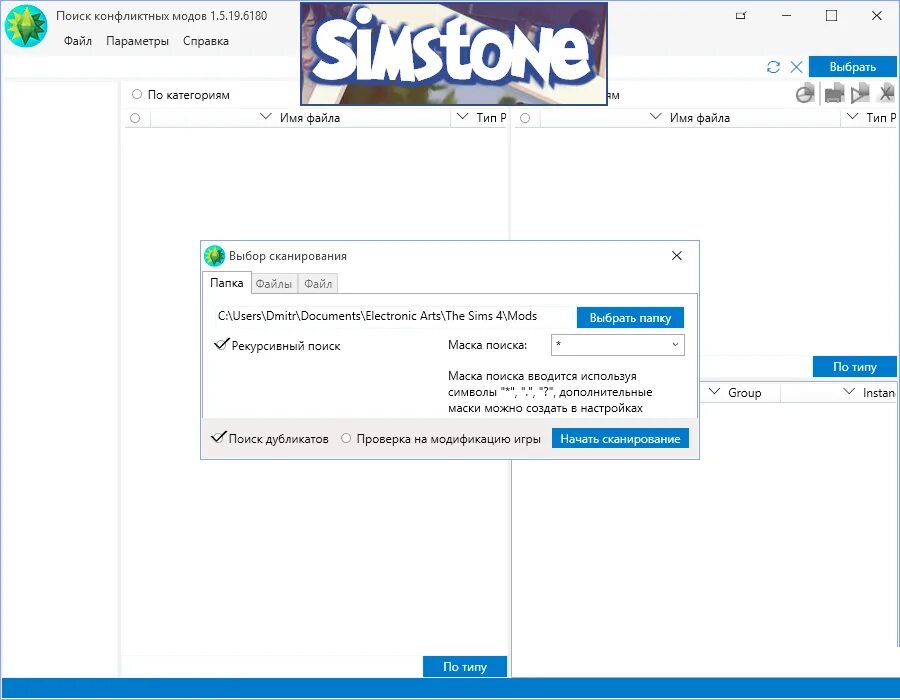Click the left list Имя файла column header
The height and width of the screenshot is (700, 900).
pyautogui.click(x=310, y=118)
